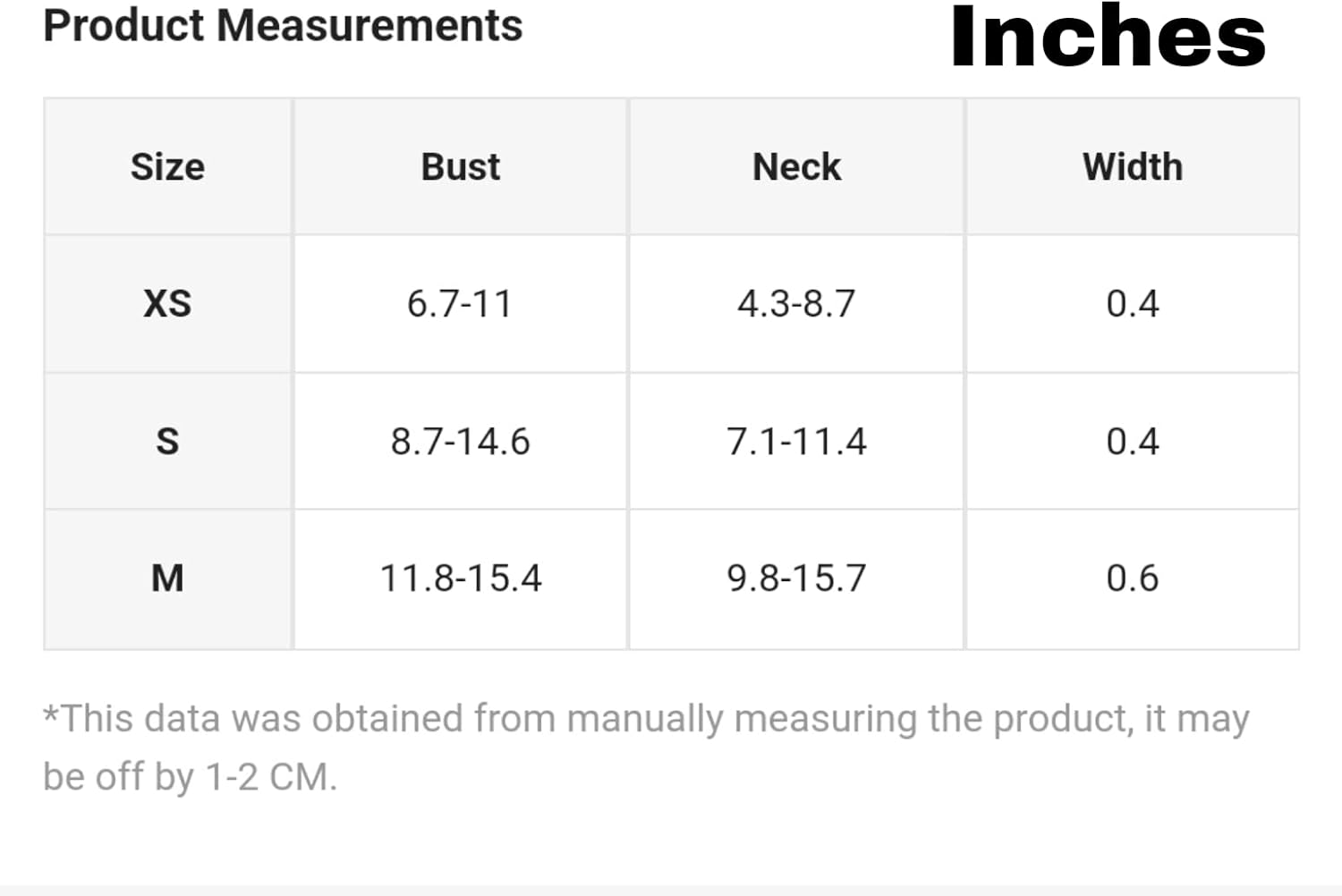Click the M bust value 11.8-15.4
1342x896 pixels.
coord(461,579)
